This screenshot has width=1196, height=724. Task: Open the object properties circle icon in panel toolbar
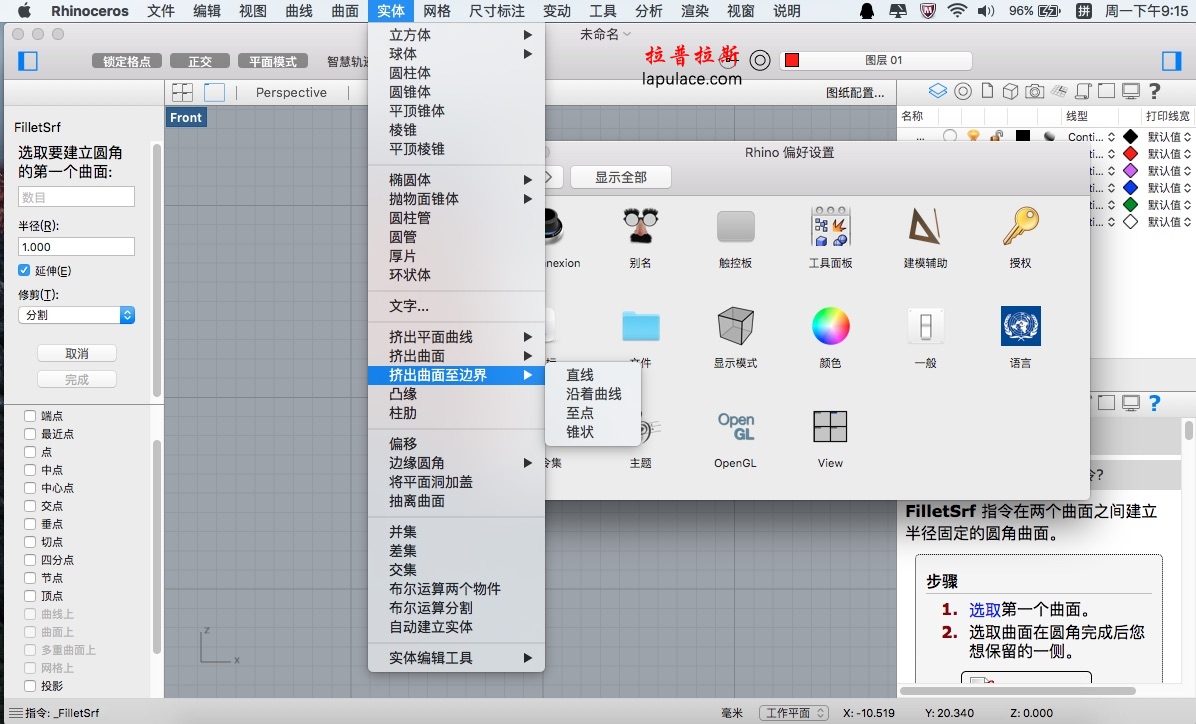coord(963,92)
